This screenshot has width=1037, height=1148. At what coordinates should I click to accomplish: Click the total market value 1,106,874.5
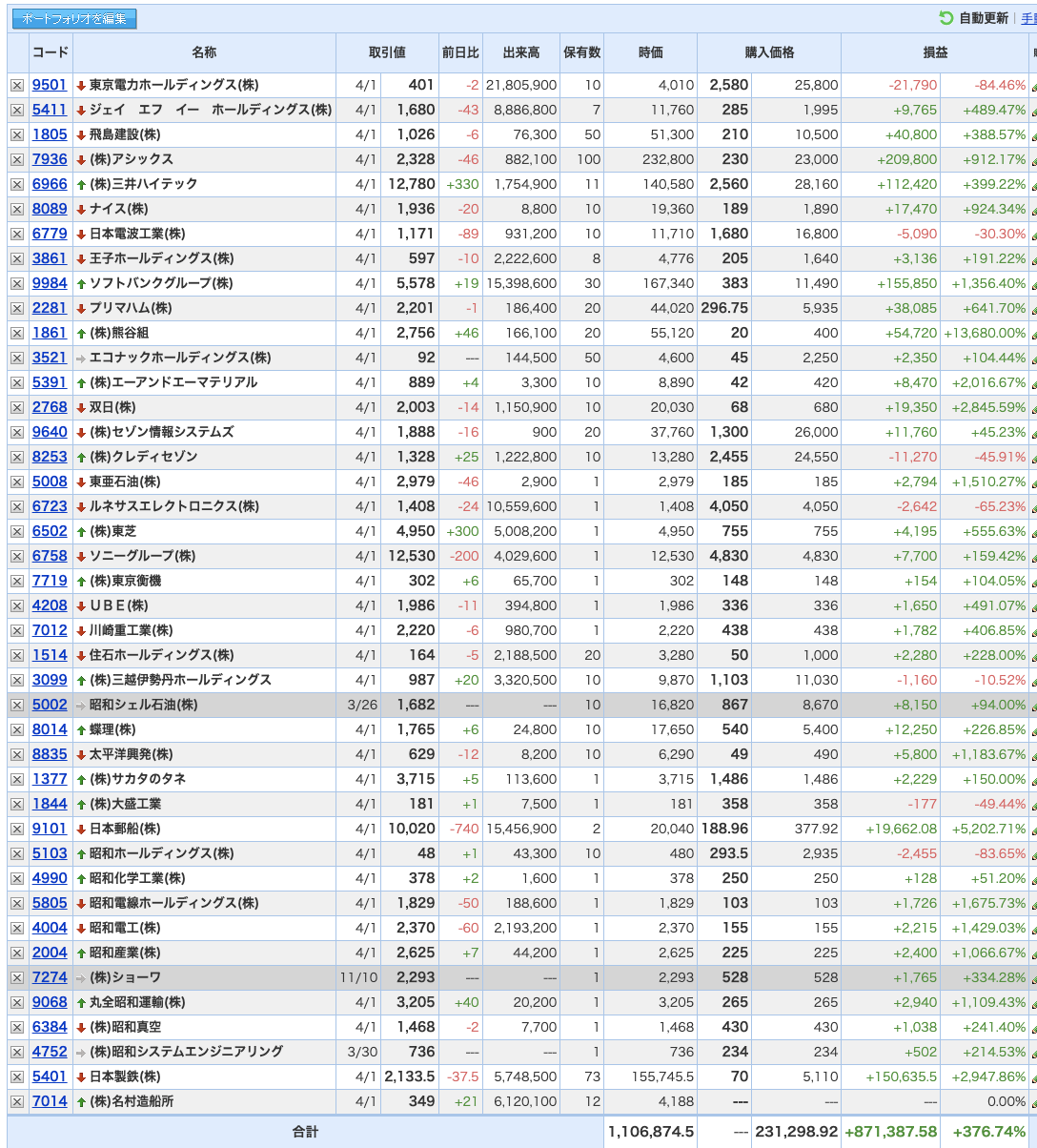650,1131
